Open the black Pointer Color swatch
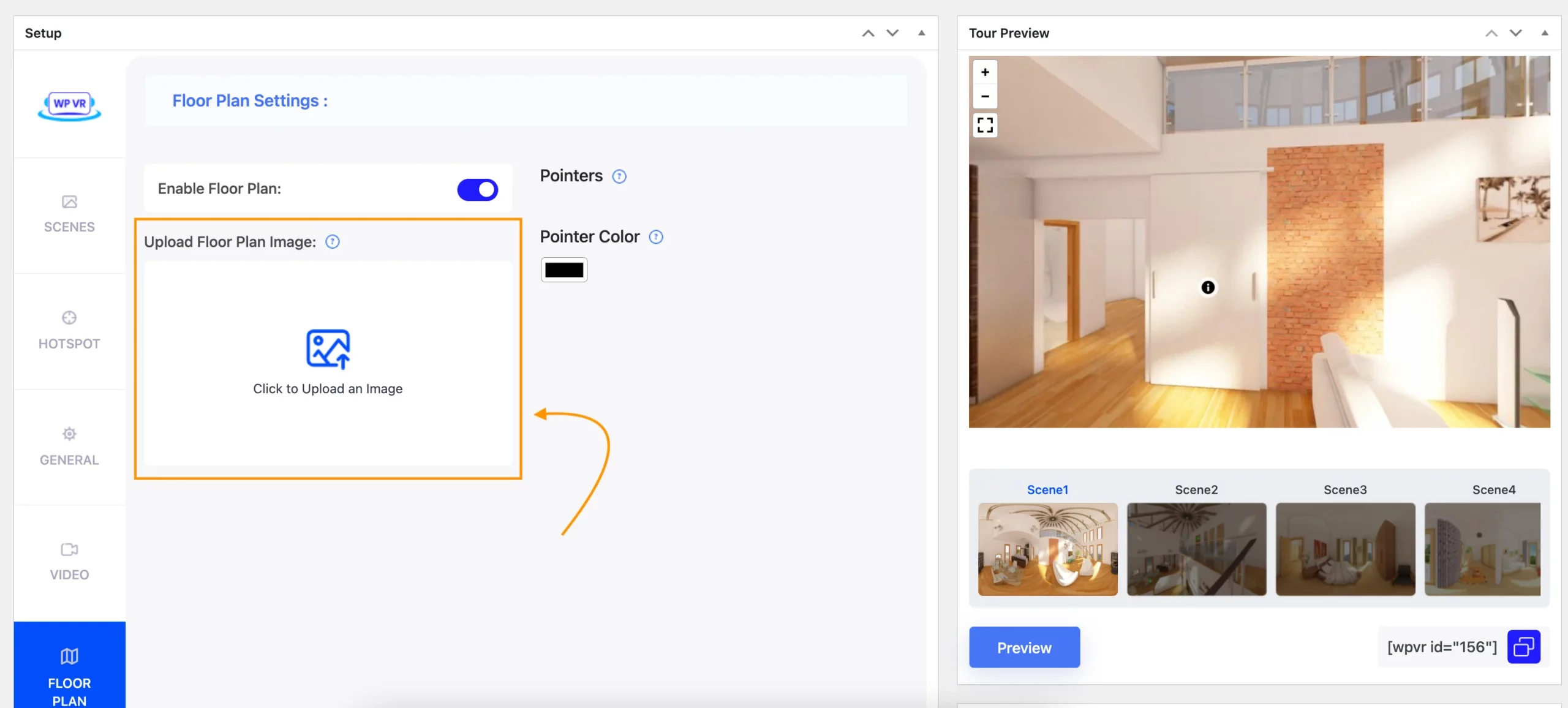 click(564, 269)
